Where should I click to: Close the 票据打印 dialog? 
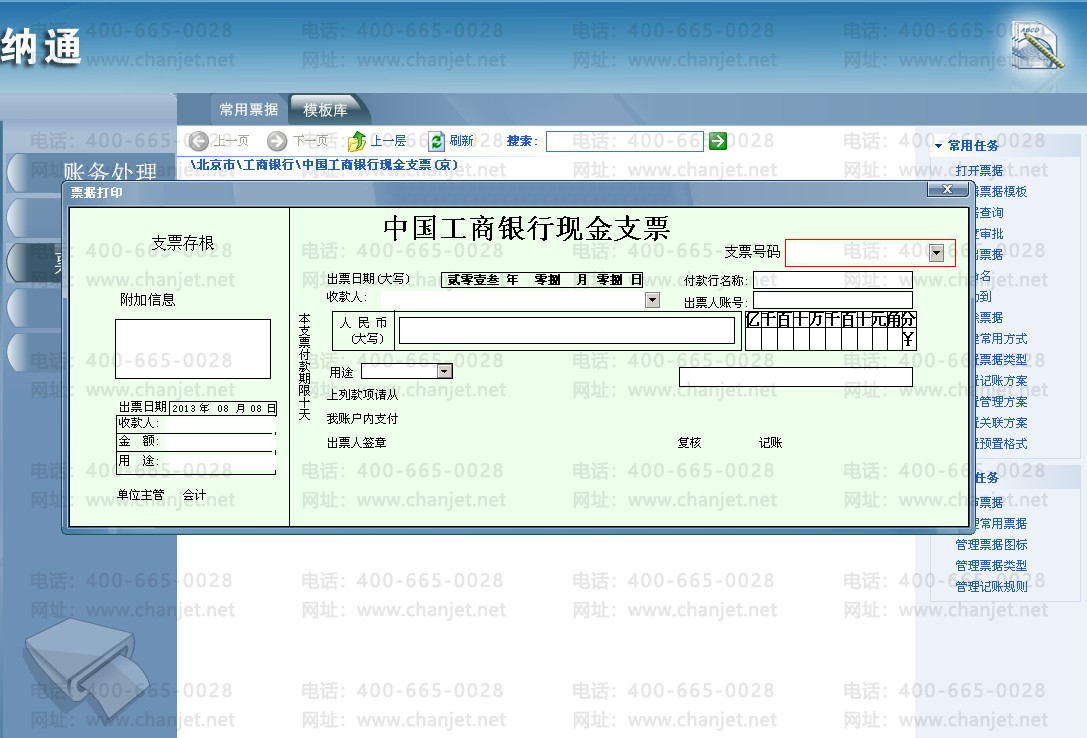(x=947, y=189)
